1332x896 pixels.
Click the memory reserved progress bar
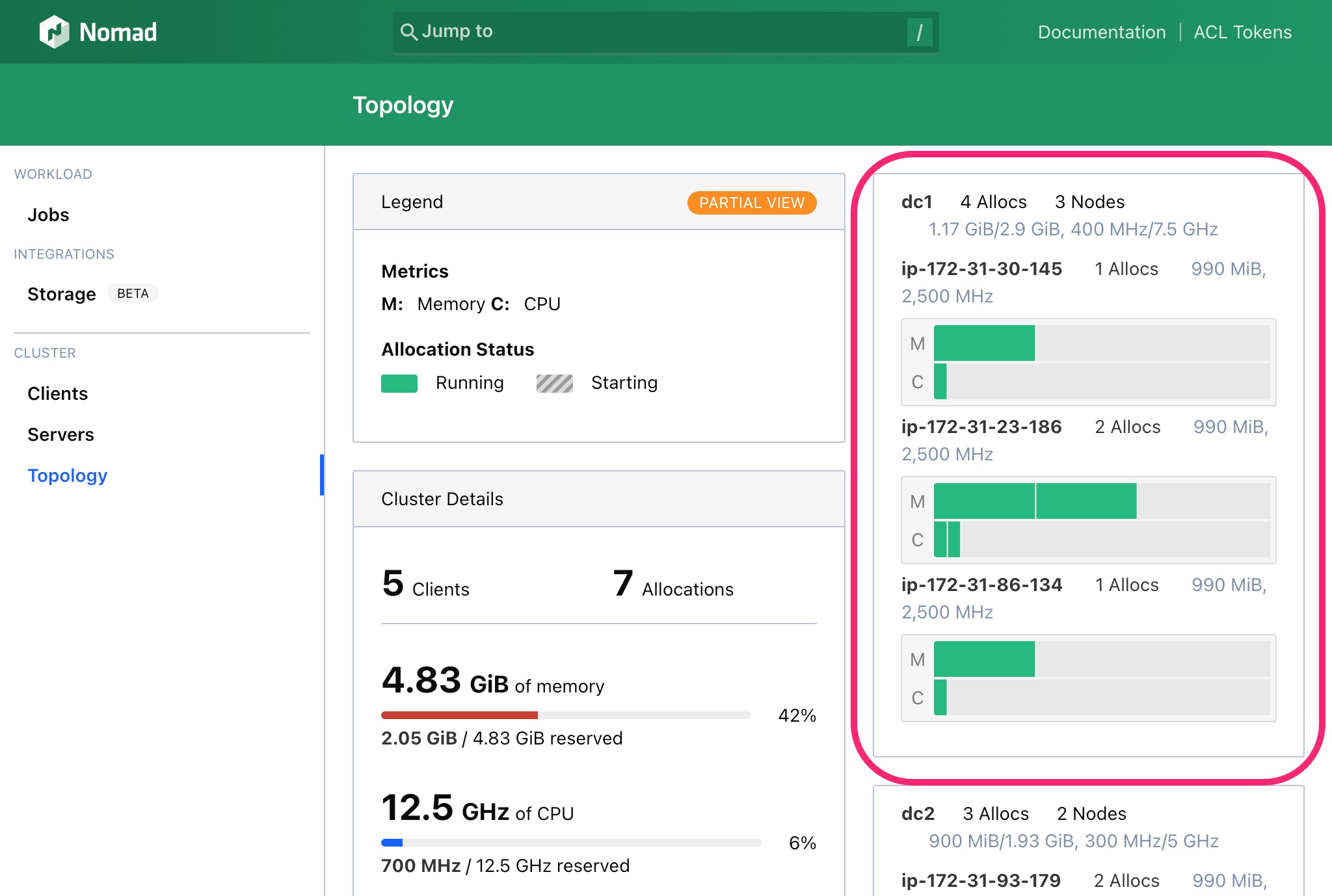(x=565, y=715)
